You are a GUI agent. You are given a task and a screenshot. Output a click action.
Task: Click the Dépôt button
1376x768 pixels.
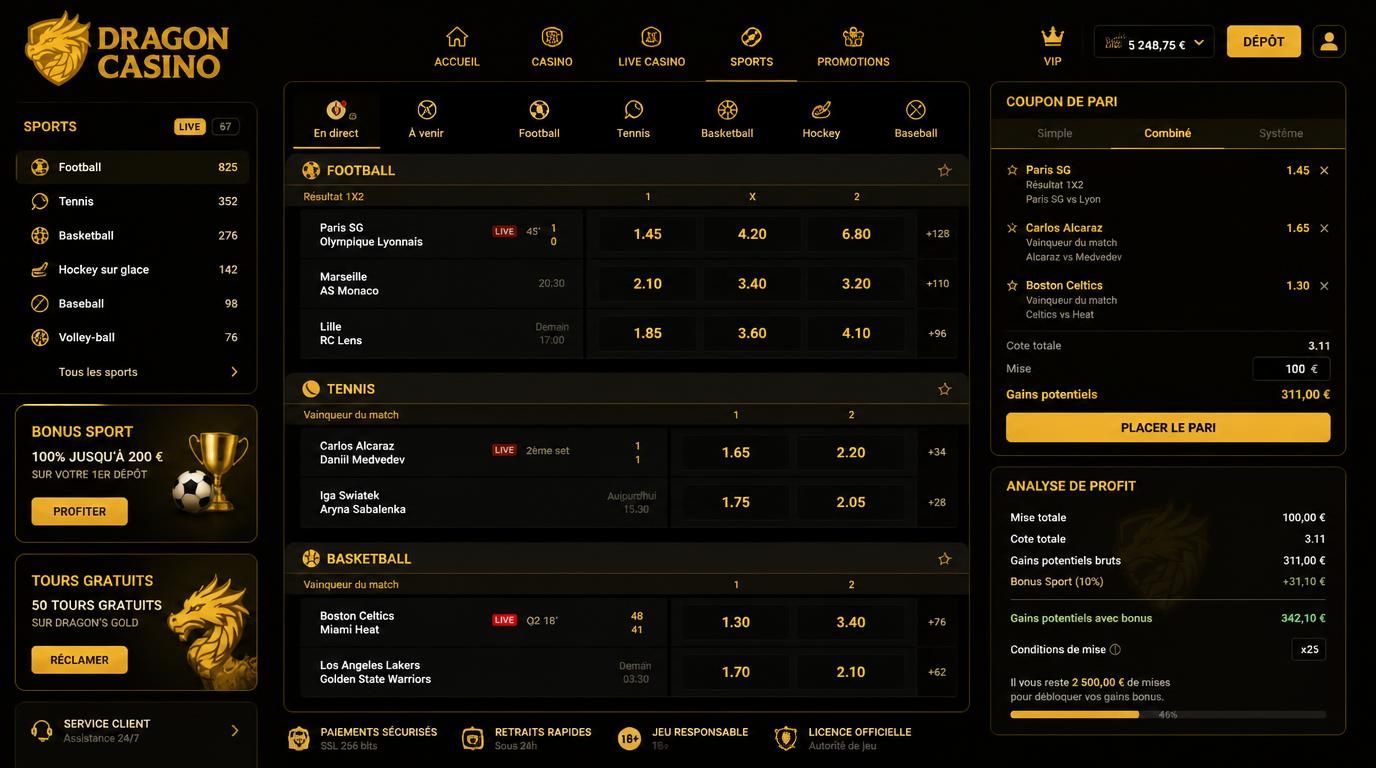click(x=1264, y=42)
